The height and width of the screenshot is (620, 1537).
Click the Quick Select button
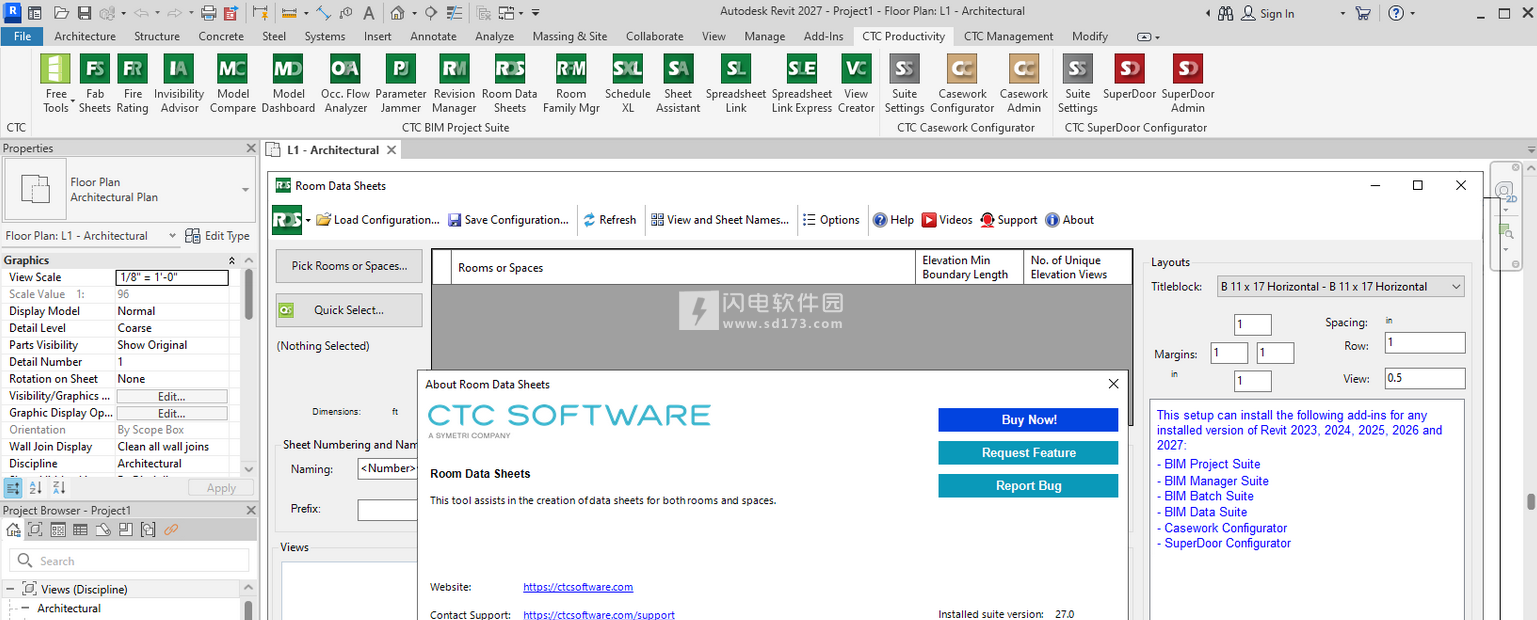coord(349,310)
